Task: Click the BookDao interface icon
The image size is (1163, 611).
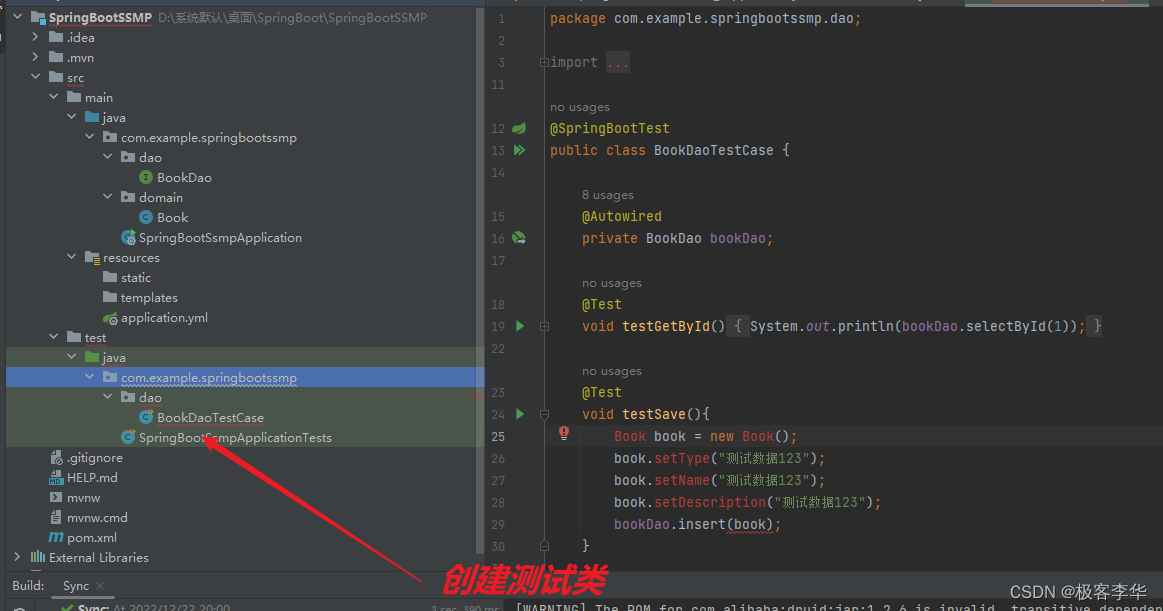Action: tap(146, 177)
